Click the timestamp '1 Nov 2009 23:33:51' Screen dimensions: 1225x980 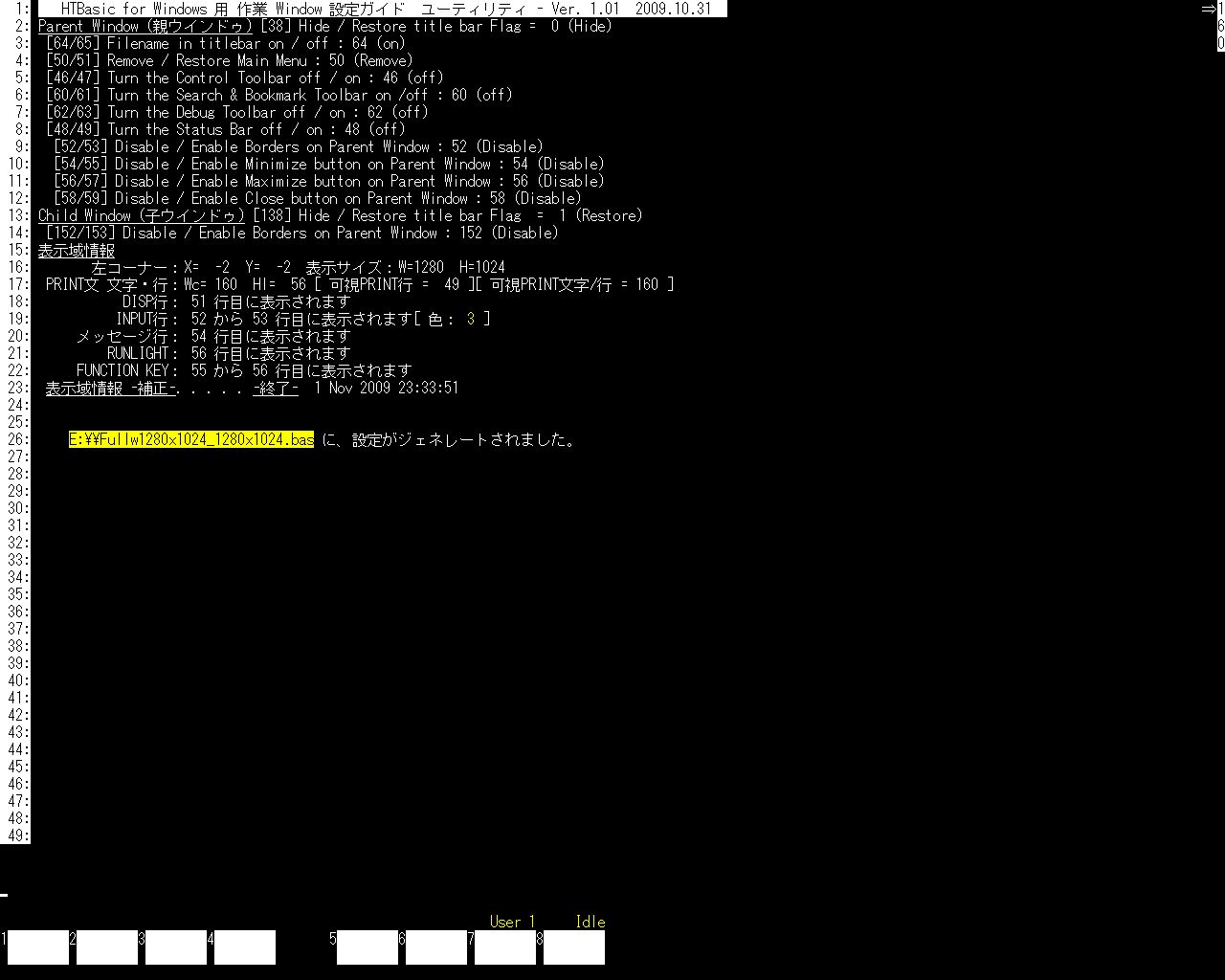click(x=387, y=388)
